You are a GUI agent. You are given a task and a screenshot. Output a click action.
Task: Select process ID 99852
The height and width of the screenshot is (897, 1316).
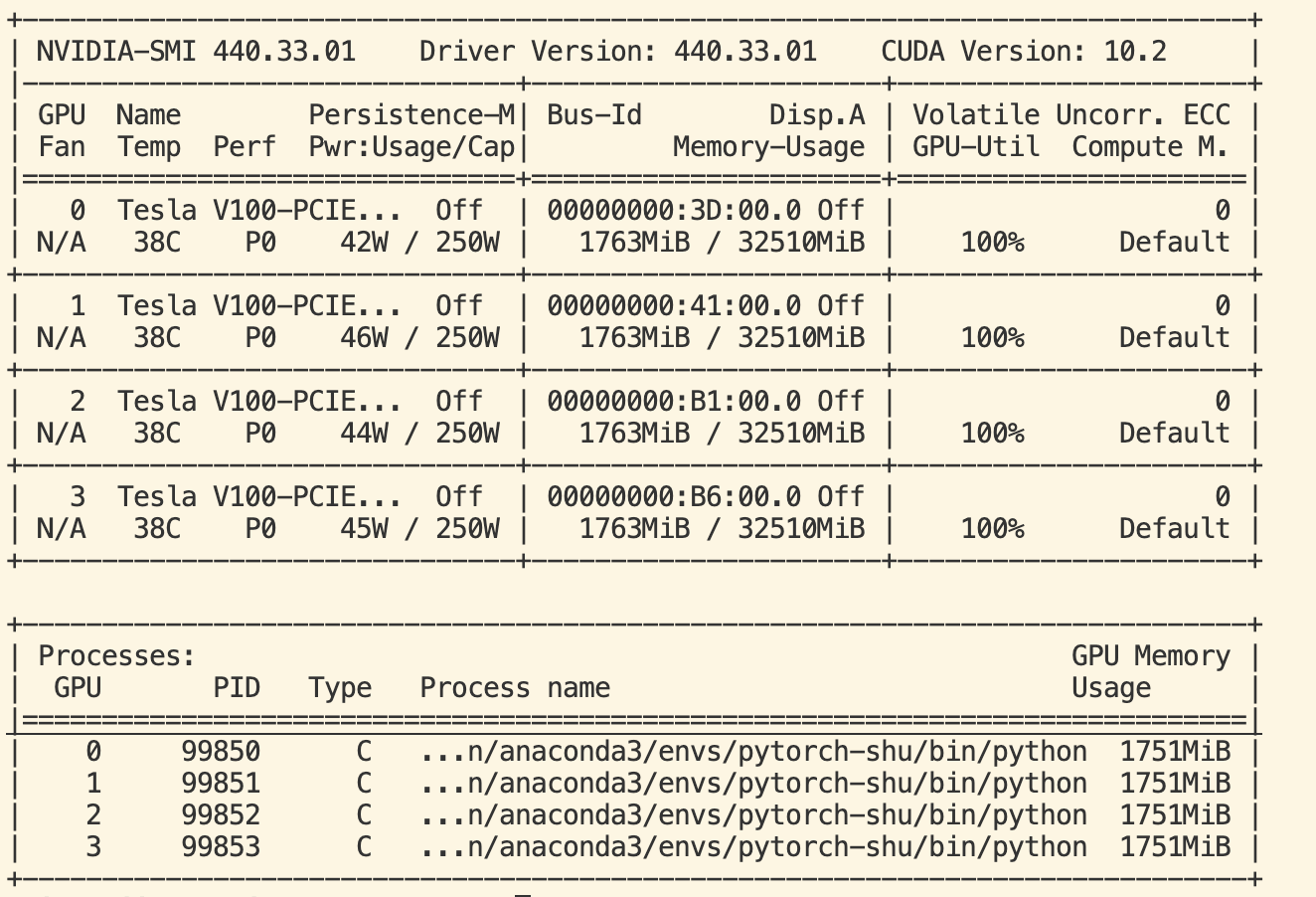(221, 815)
